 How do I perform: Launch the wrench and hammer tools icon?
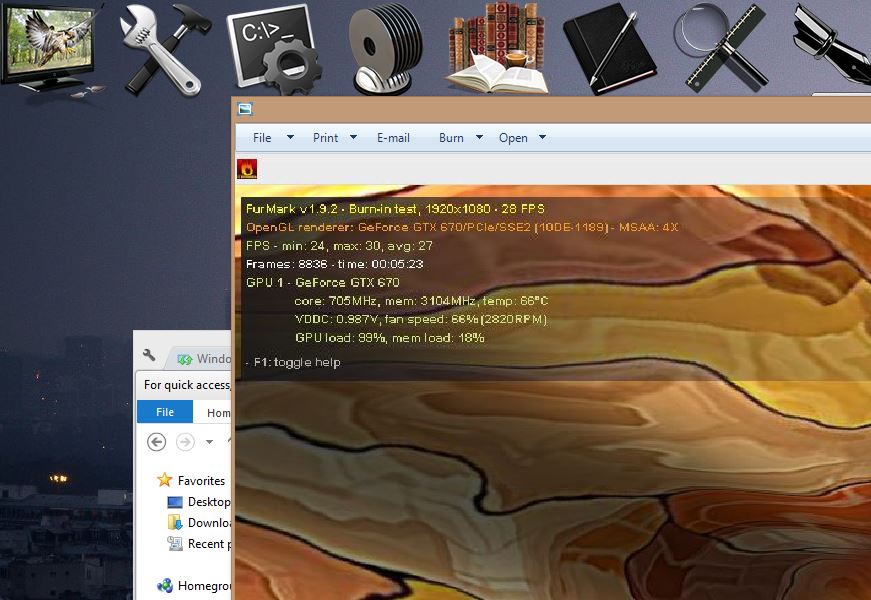[x=165, y=49]
